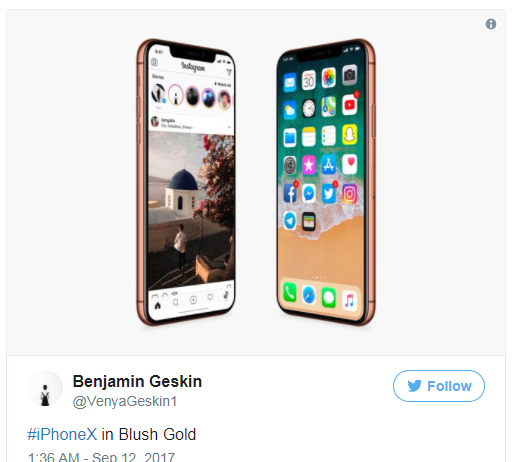
Task: Click the Benjamin Geskin display name
Action: click(x=137, y=381)
